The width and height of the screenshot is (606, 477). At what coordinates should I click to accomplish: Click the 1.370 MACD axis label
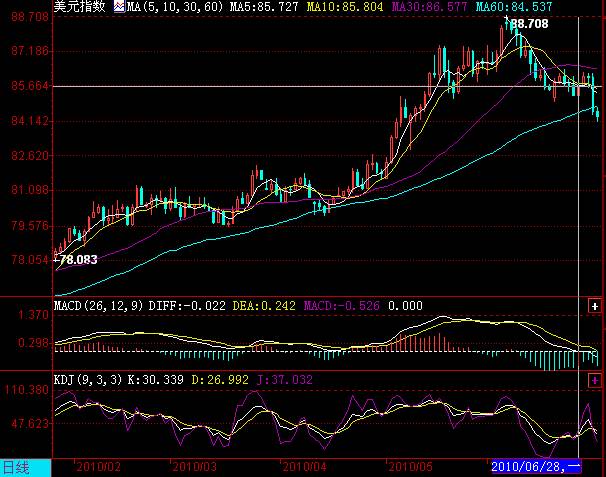[x=34, y=315]
